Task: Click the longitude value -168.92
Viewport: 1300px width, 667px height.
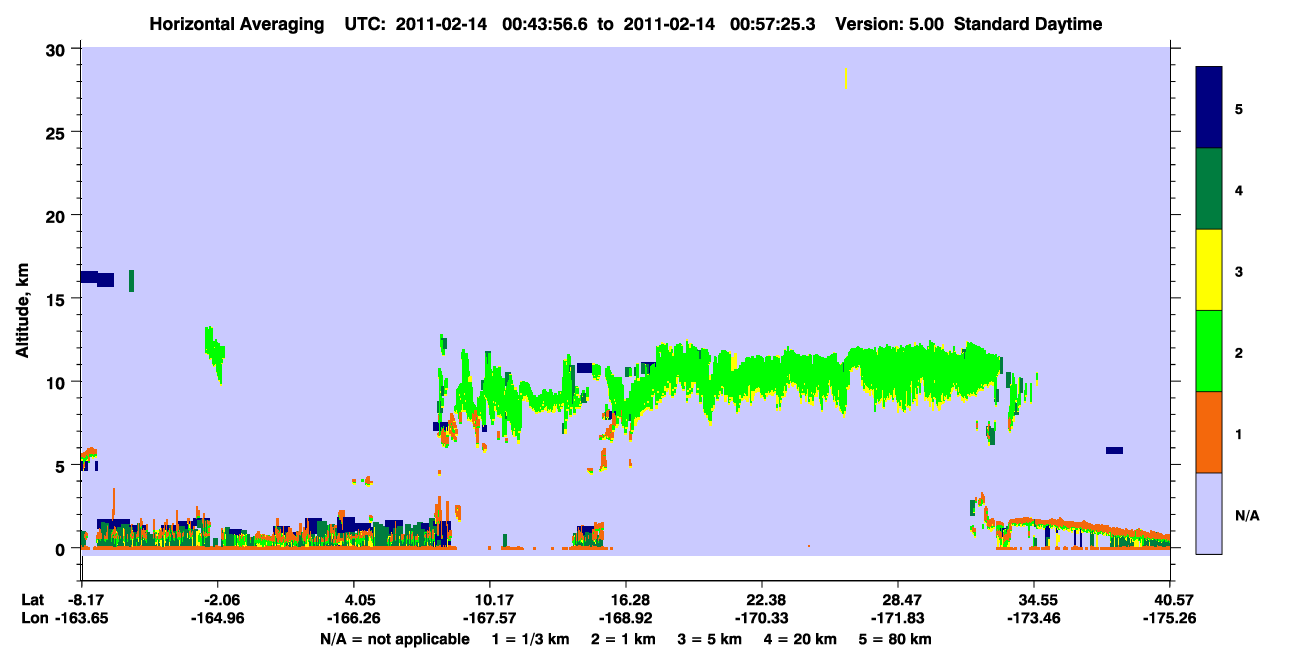Action: (x=626, y=619)
